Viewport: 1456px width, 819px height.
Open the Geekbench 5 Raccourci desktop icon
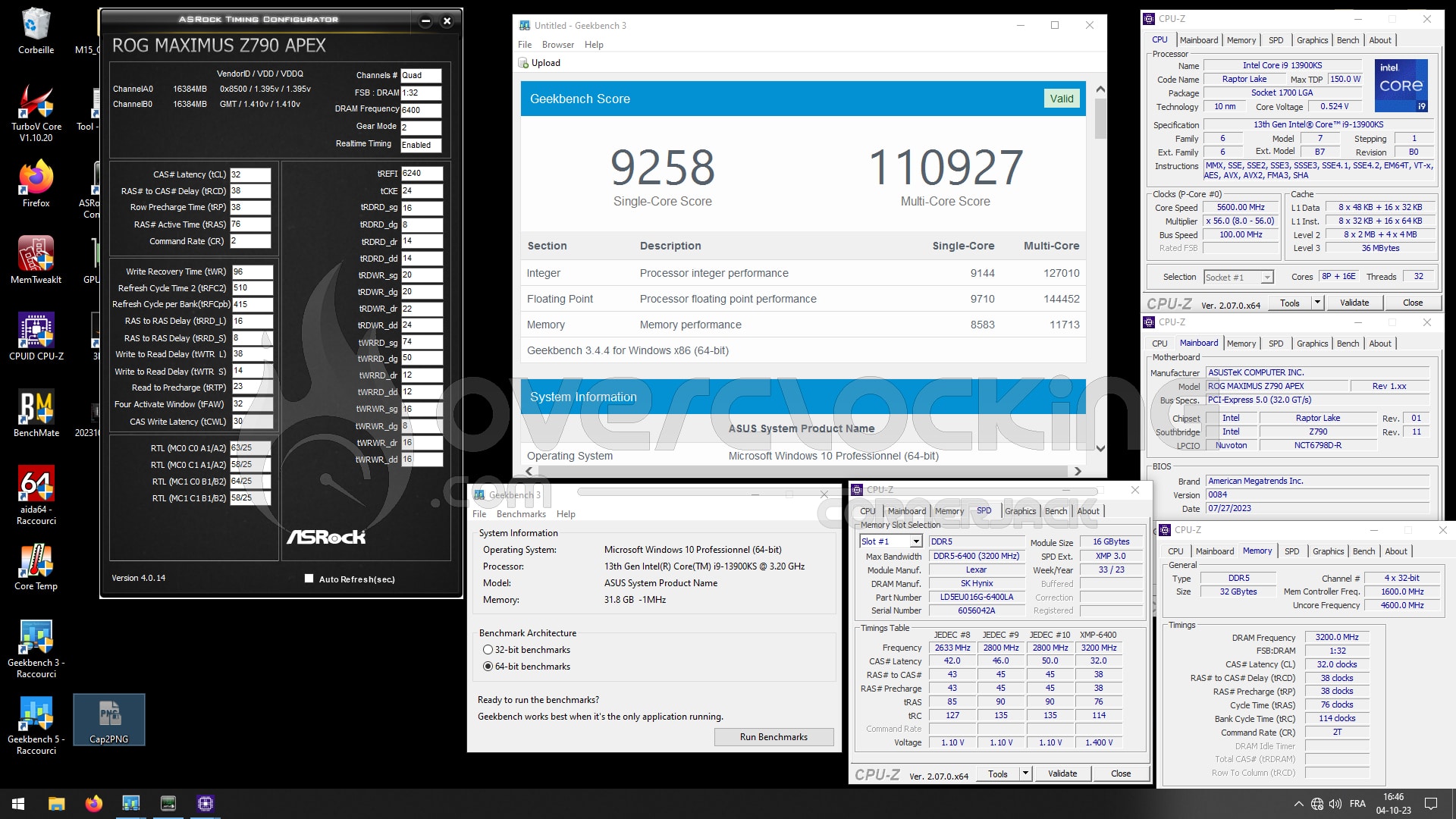point(36,726)
